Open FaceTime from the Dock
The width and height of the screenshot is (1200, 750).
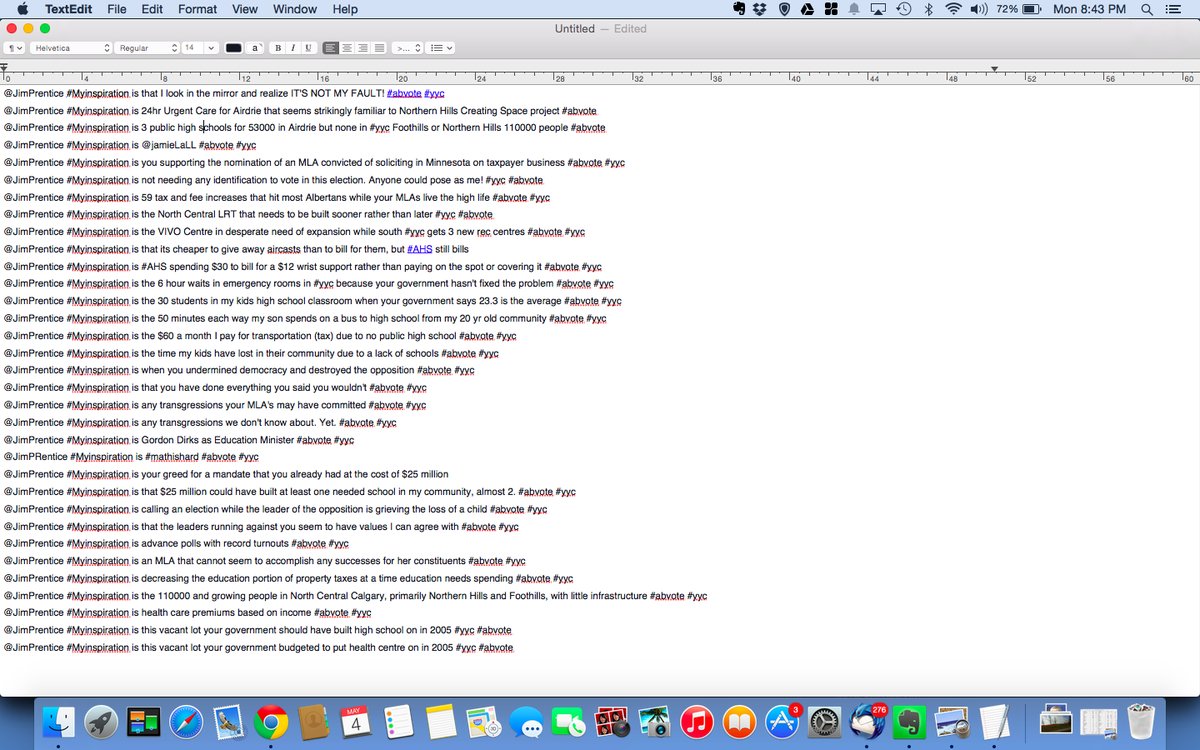coord(569,722)
